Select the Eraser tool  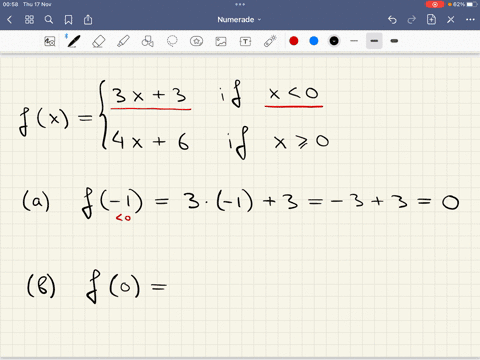[x=98, y=41]
